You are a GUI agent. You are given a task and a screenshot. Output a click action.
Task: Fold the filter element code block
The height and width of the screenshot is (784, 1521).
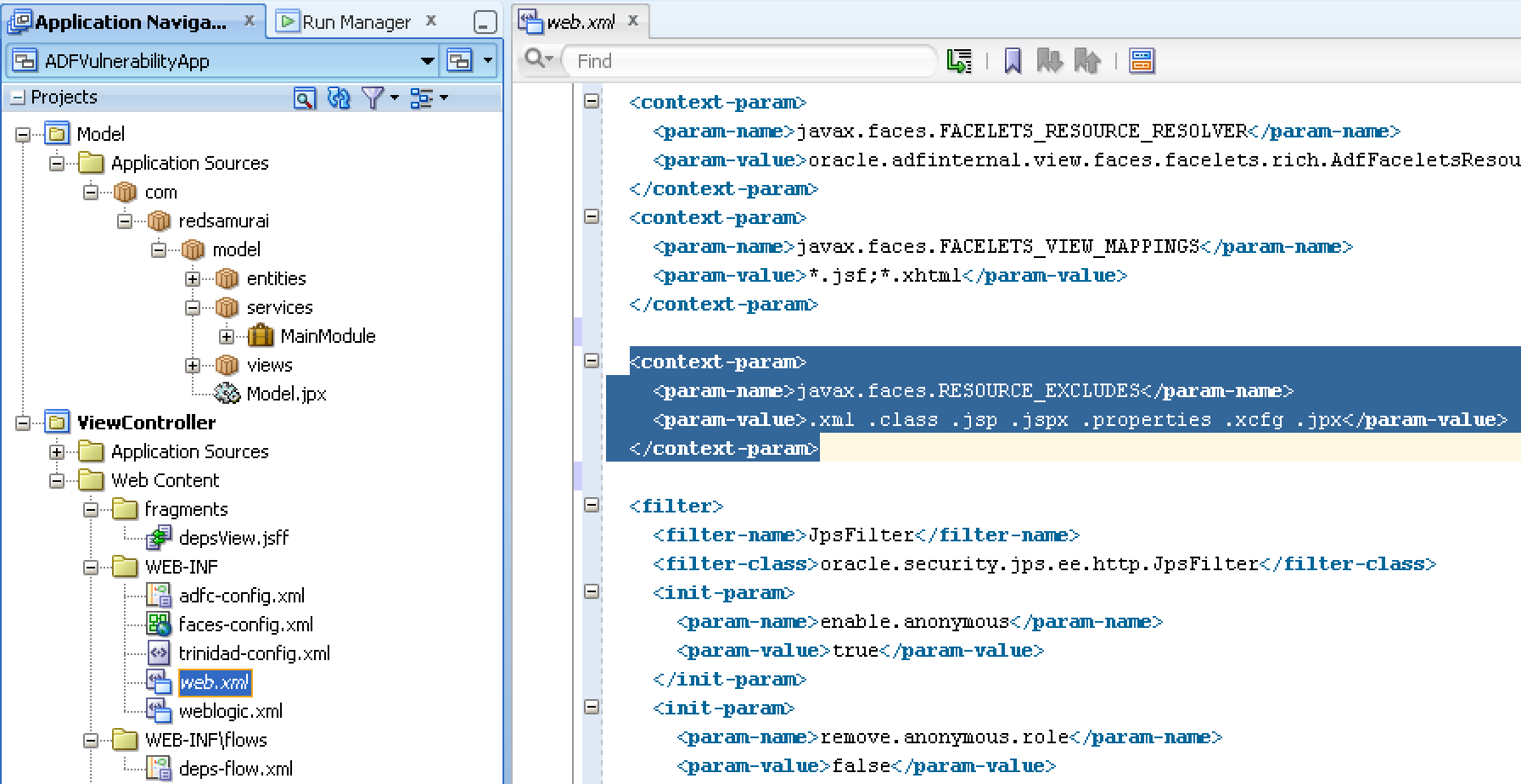(592, 505)
